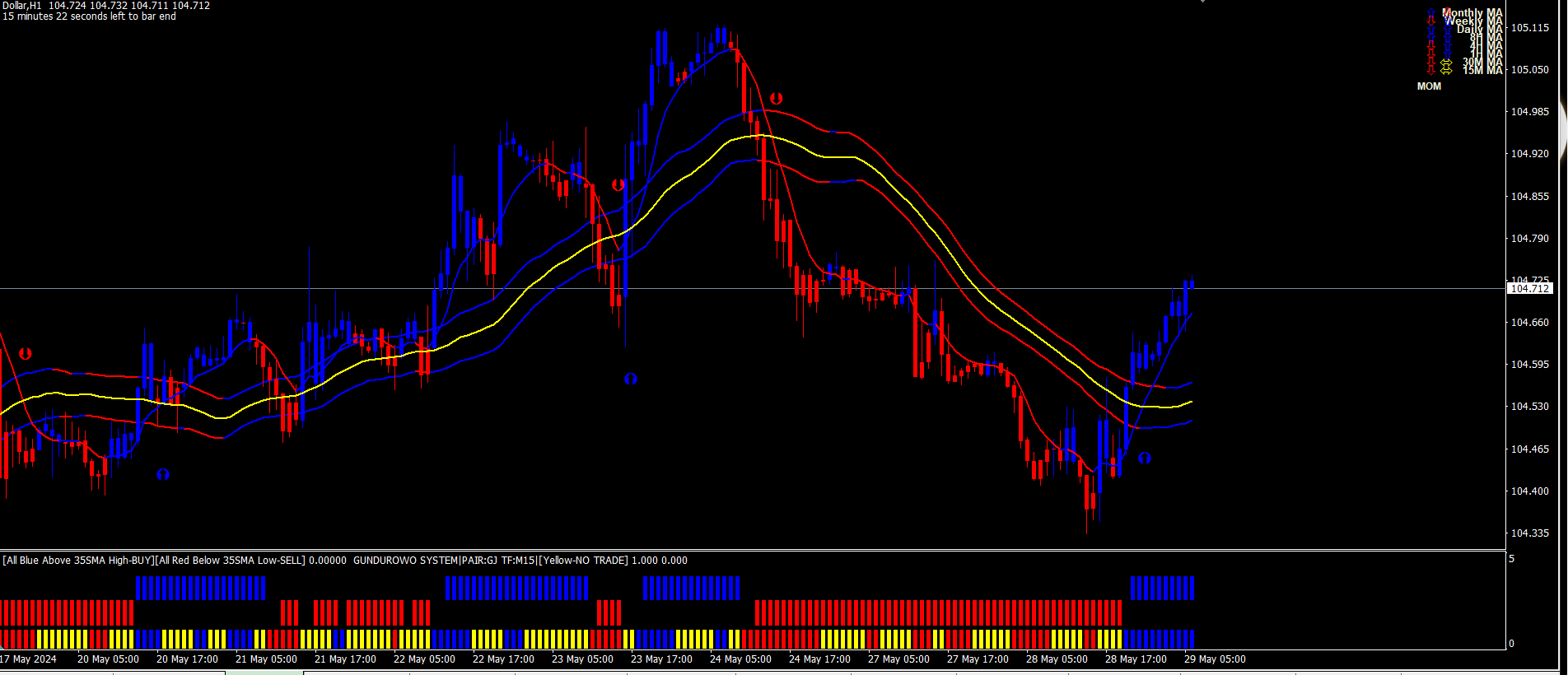
Task: Click the yellow sideways arrow beside 15M MA
Action: pos(1446,71)
